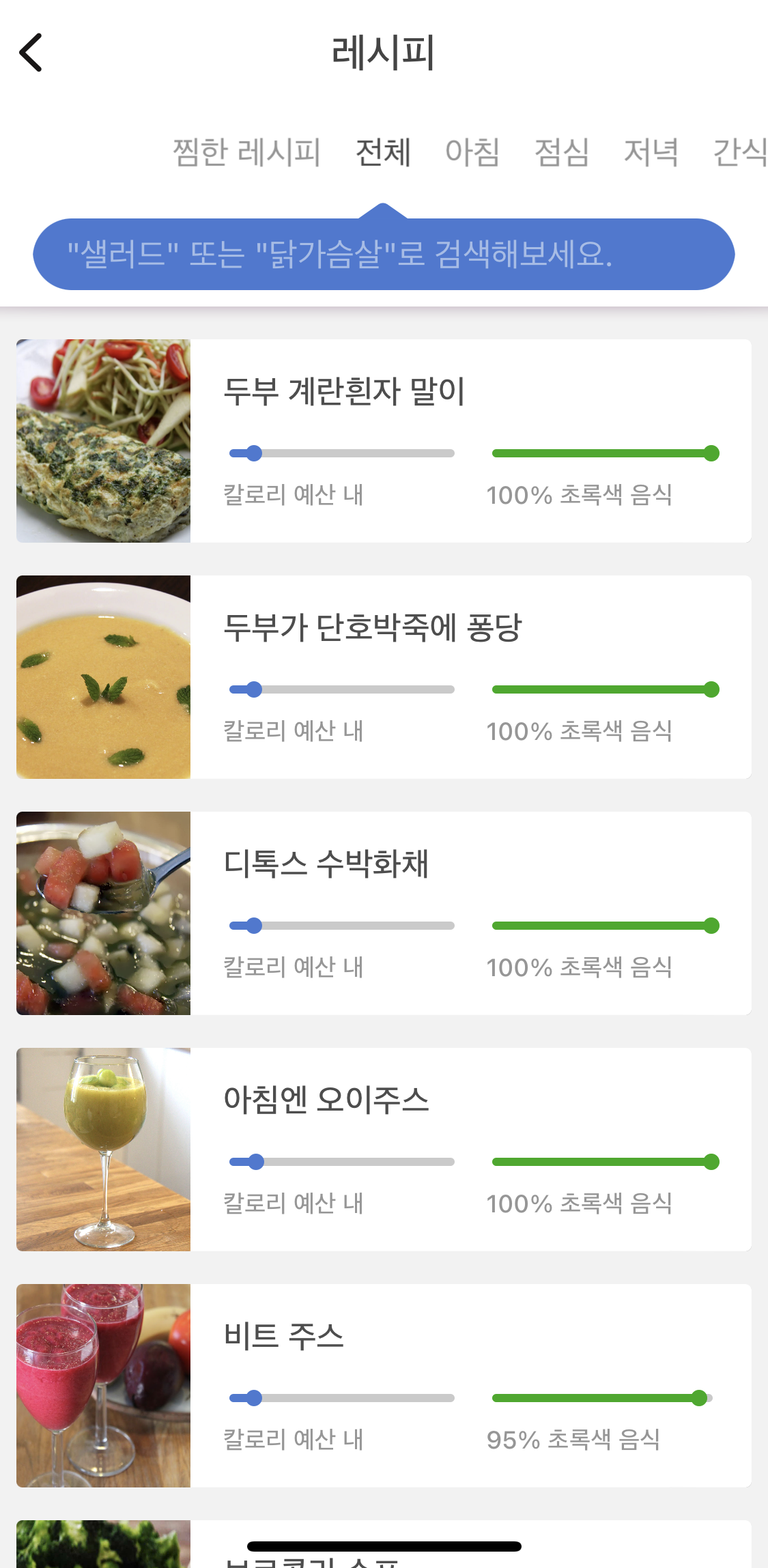Click the 두부 계란흰자 말이 calorie budget slider
Image resolution: width=768 pixels, height=1568 pixels.
click(x=342, y=453)
